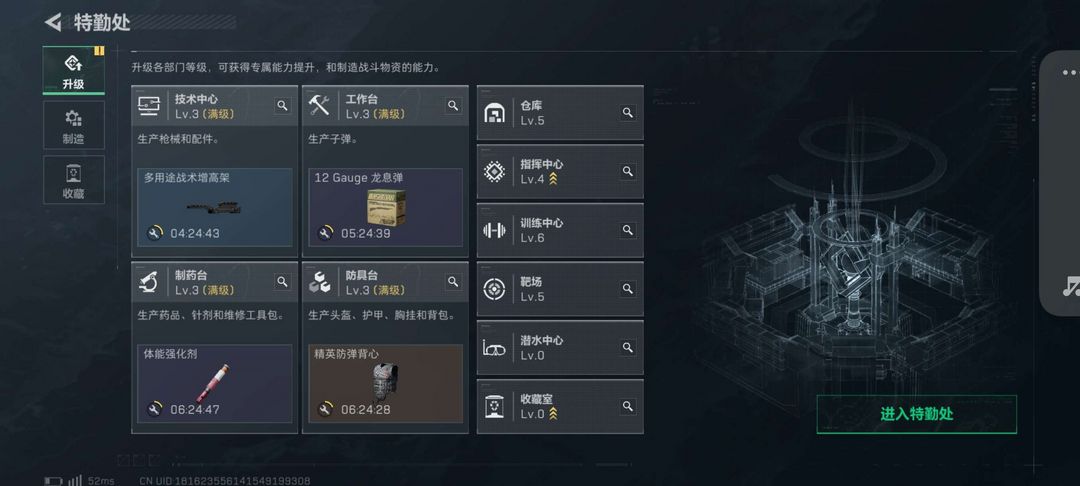View details magnifier for 制药台
This screenshot has width=1080, height=486.
coord(282,282)
